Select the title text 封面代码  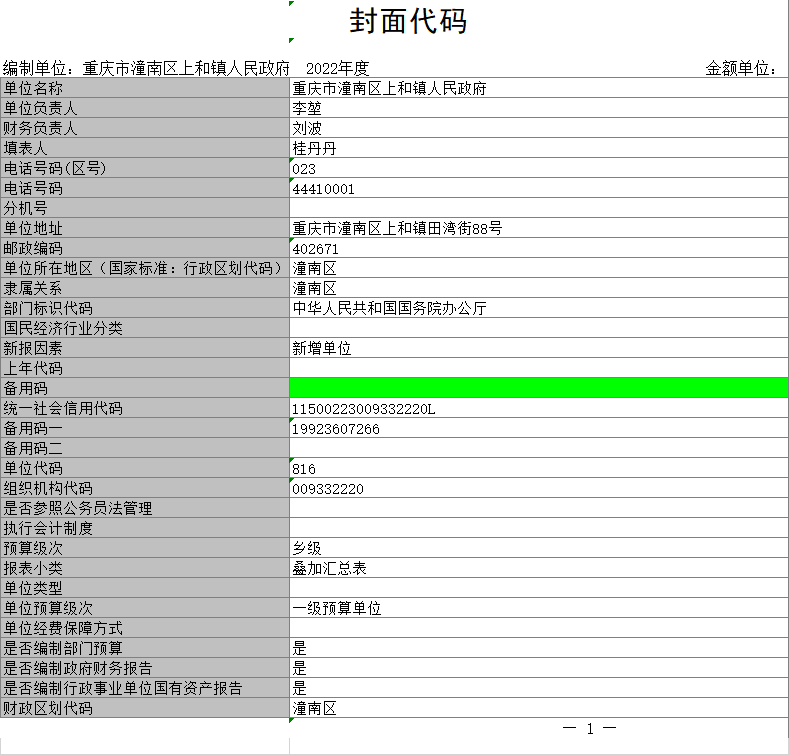click(x=408, y=21)
